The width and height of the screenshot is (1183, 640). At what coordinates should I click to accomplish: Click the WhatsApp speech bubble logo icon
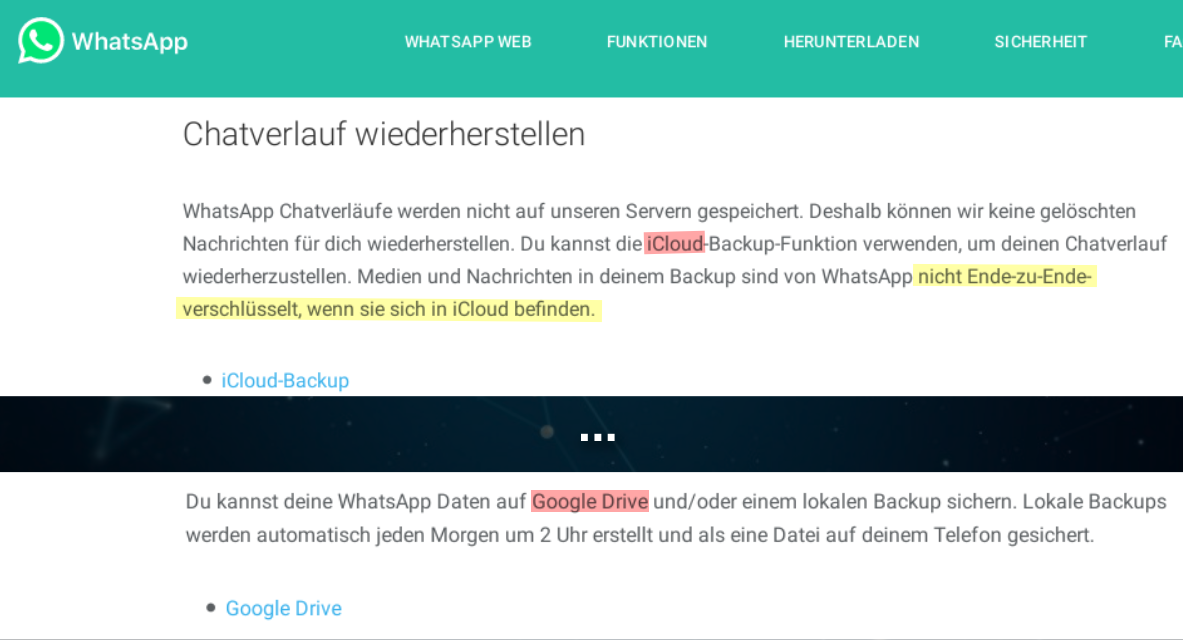(41, 41)
